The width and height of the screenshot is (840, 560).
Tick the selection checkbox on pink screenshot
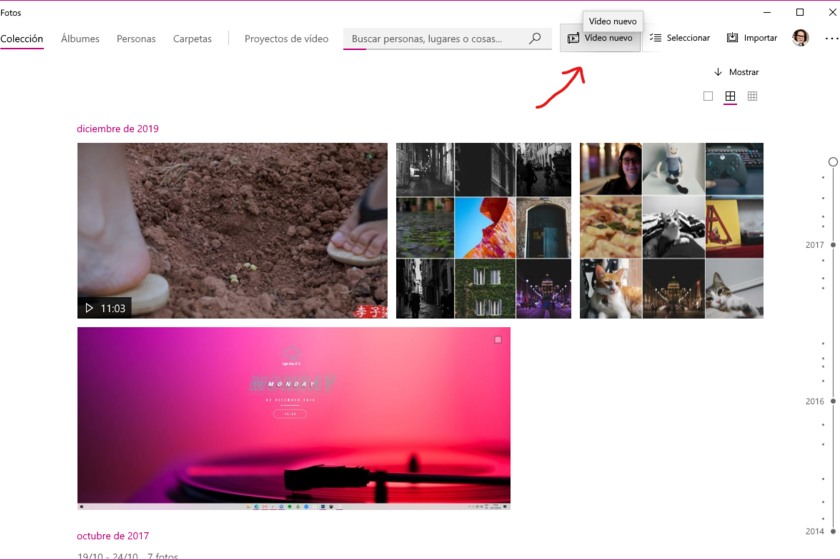tap(498, 340)
